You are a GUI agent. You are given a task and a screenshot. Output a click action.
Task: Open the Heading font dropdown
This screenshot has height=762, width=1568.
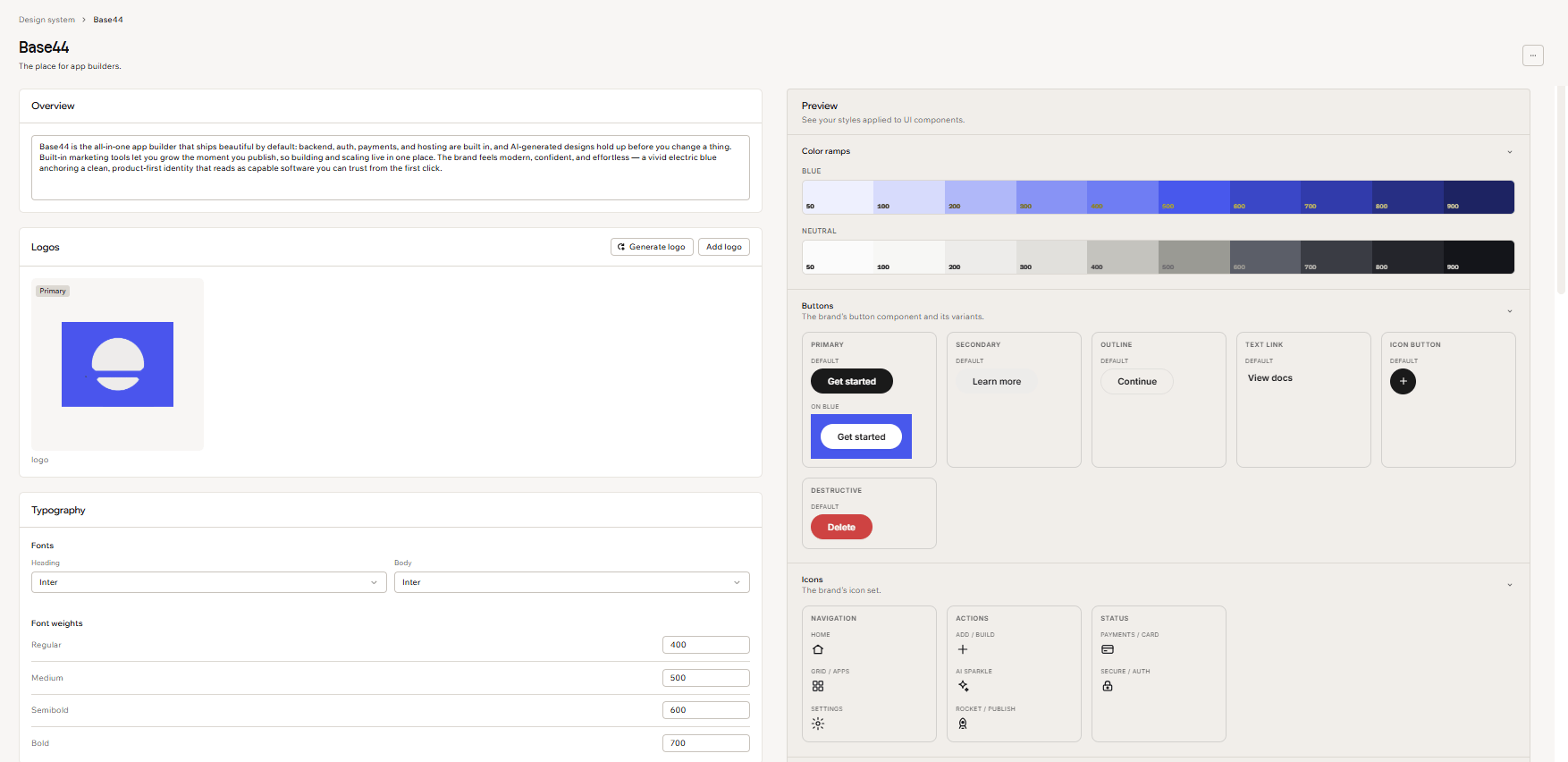click(x=209, y=582)
